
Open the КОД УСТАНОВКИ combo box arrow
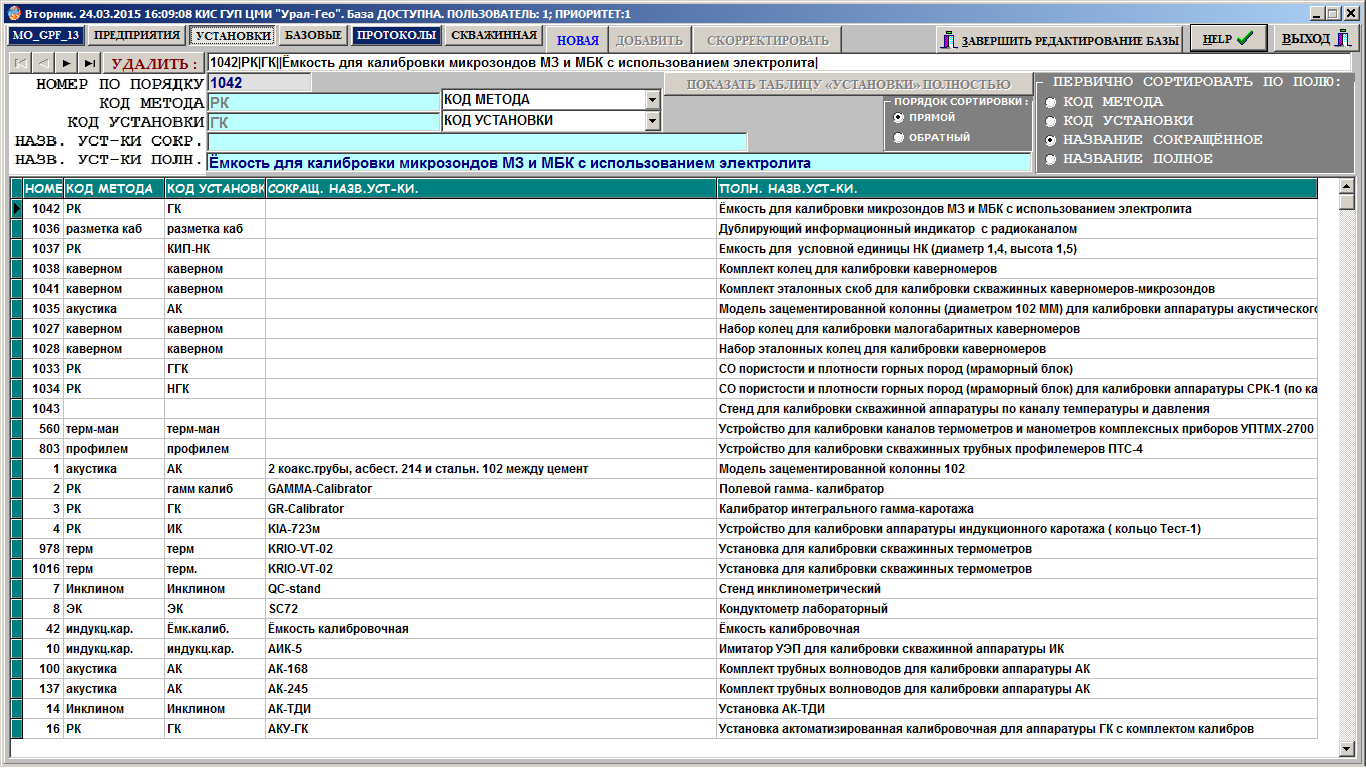point(652,121)
